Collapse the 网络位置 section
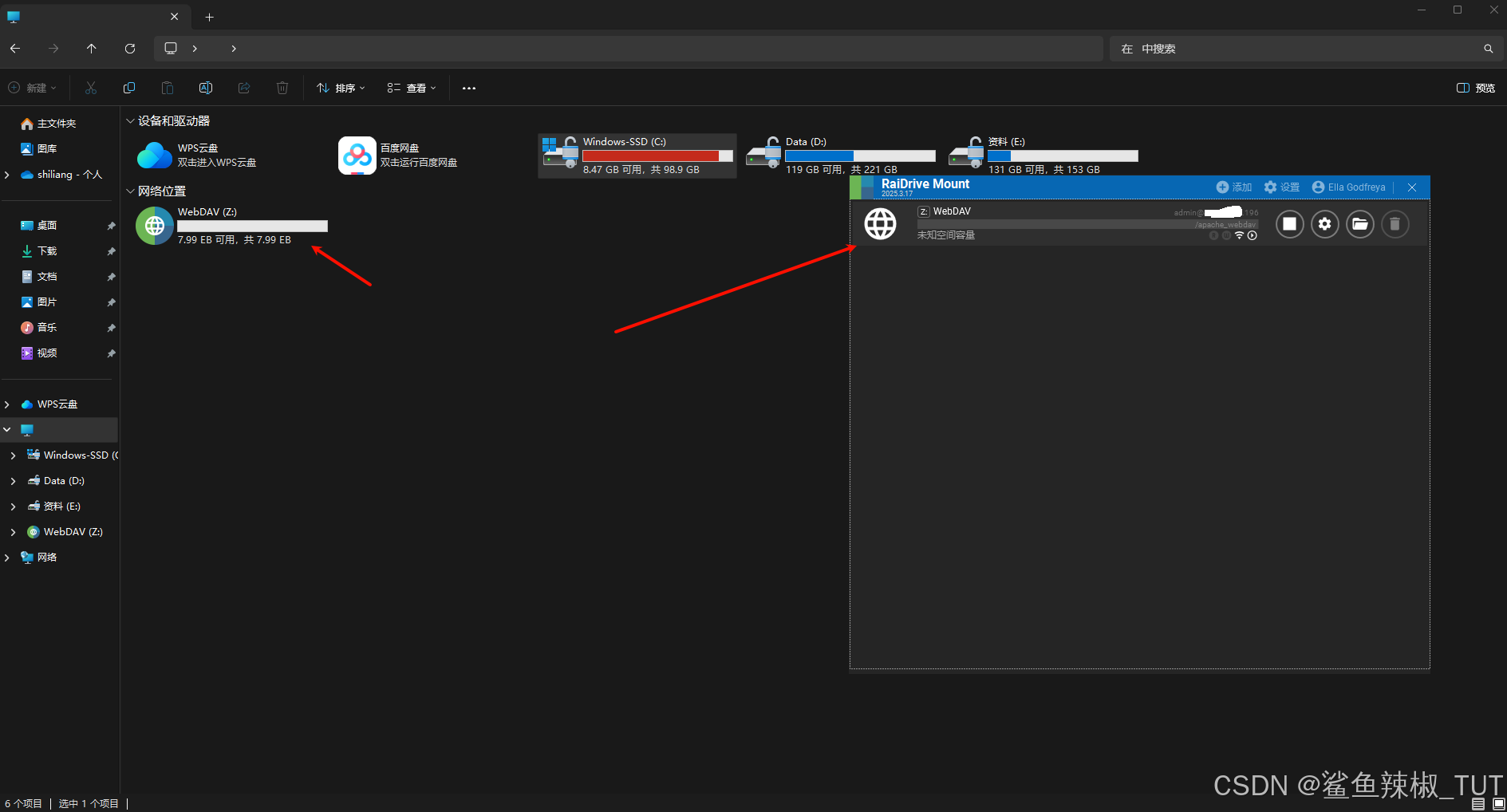This screenshot has height=812, width=1507. (130, 191)
